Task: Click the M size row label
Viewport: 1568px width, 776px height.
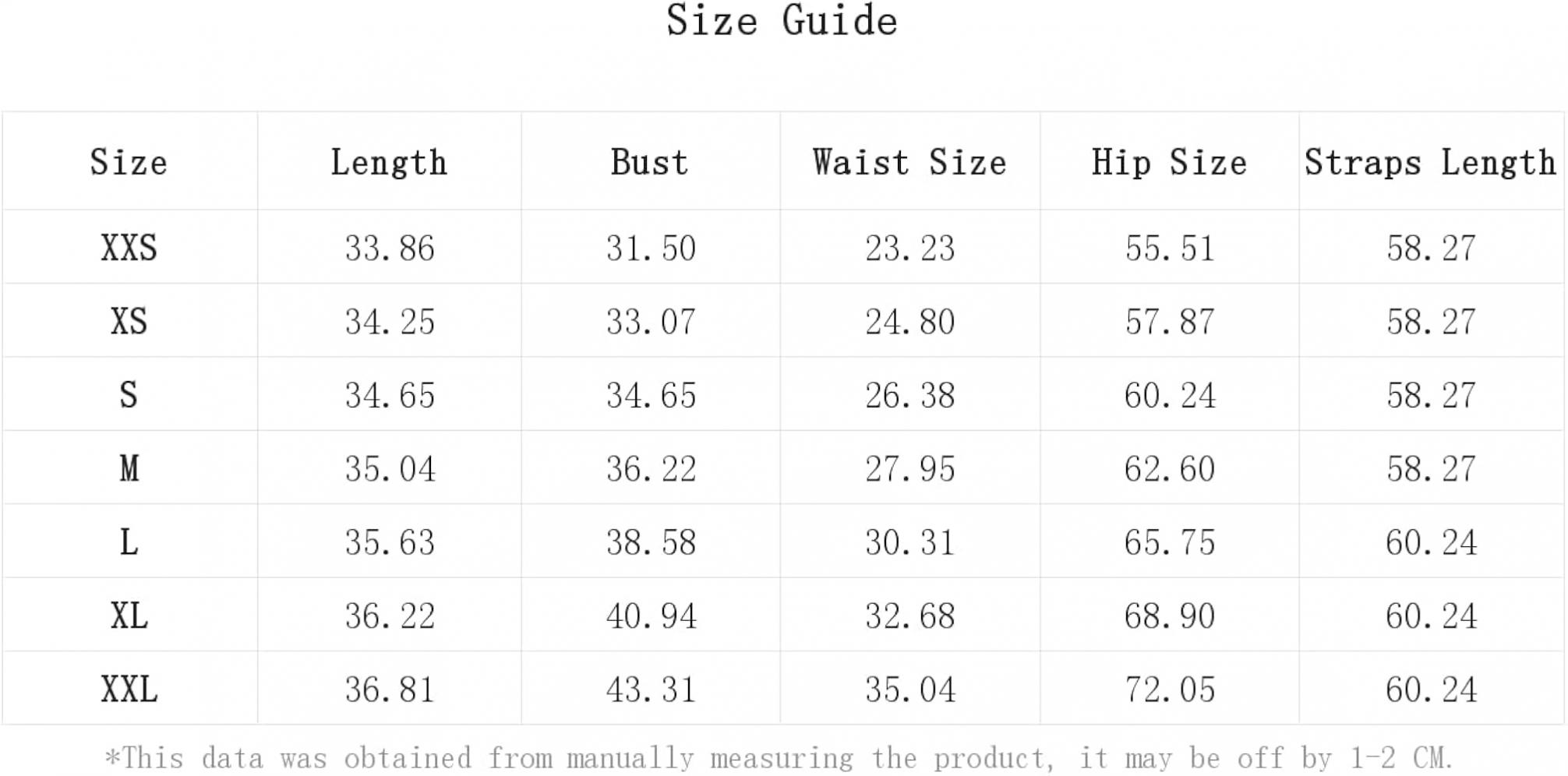Action: tap(129, 468)
